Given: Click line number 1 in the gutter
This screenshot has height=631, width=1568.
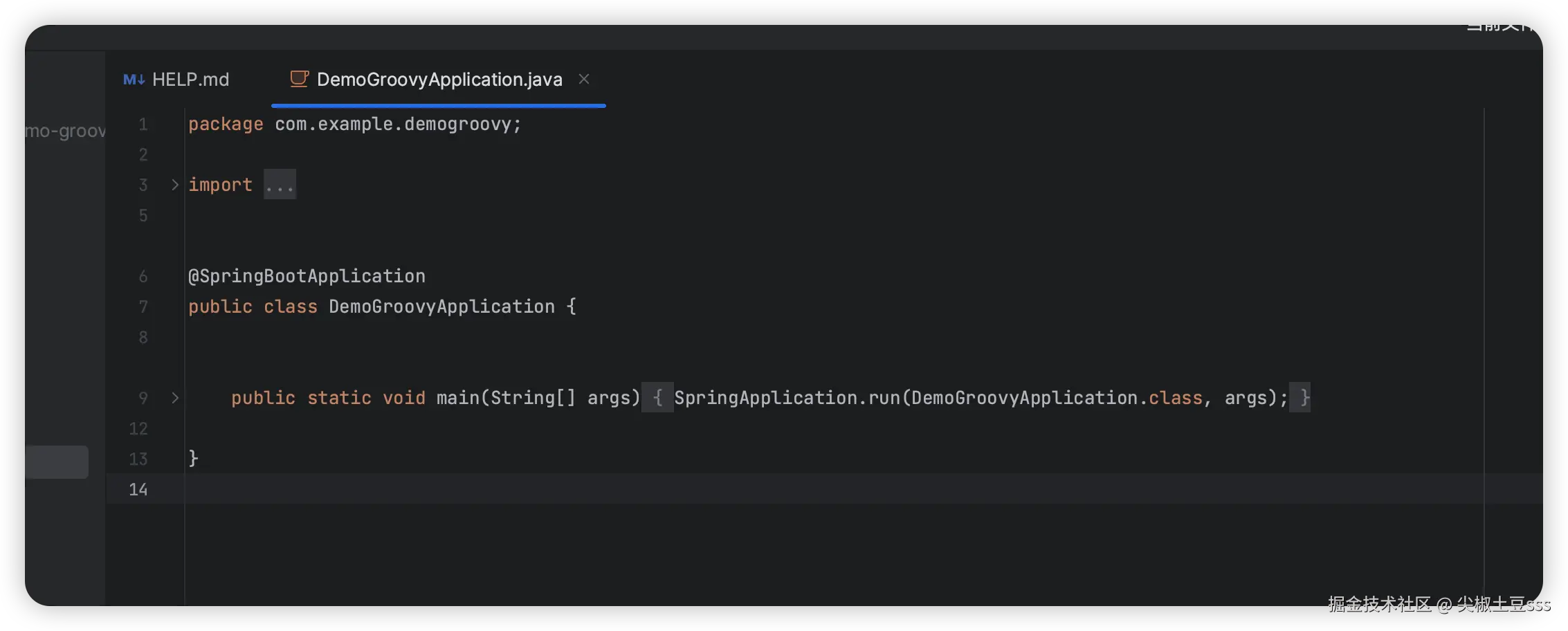Looking at the screenshot, I should (143, 125).
